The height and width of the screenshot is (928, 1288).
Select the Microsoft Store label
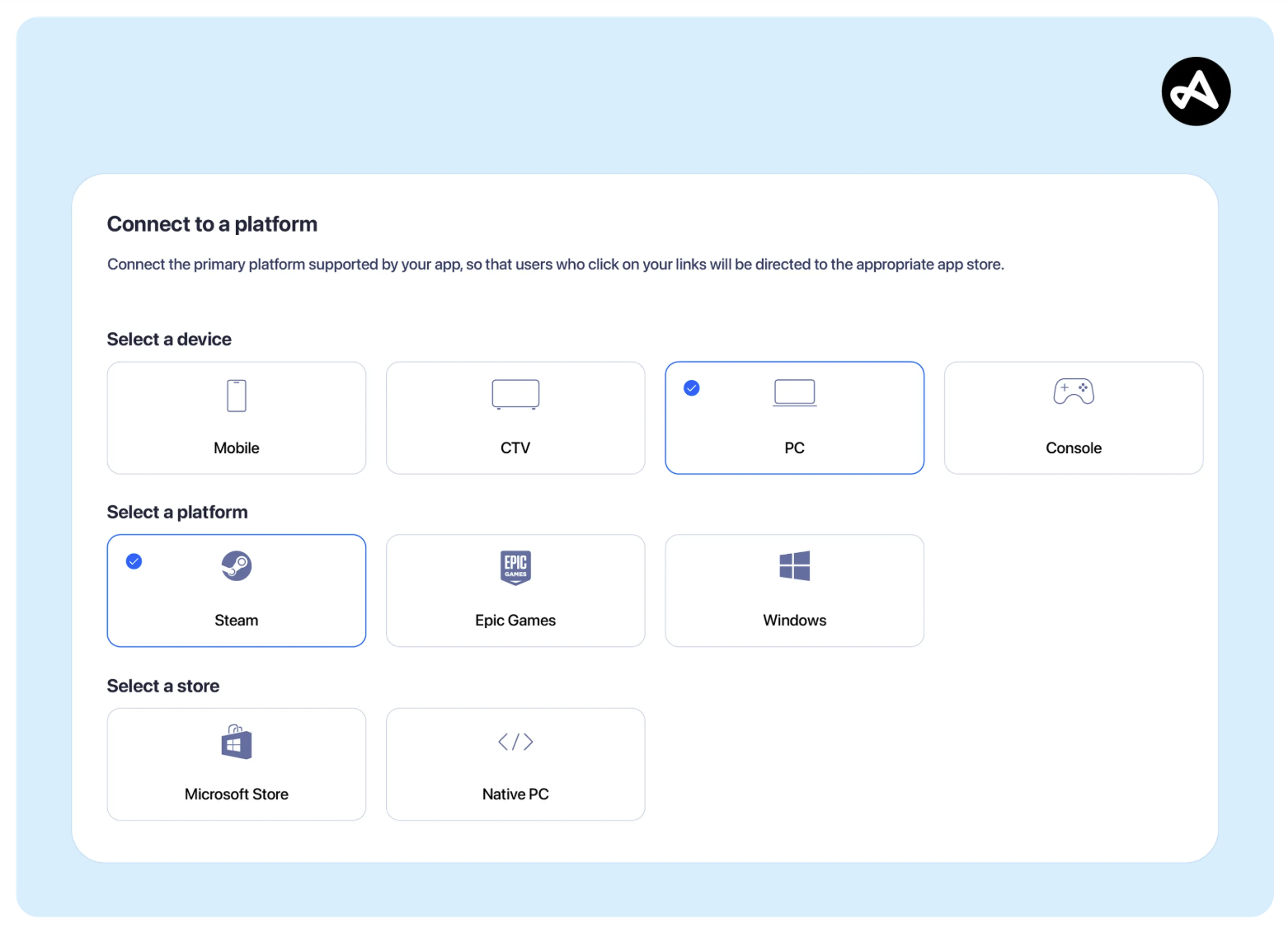tap(237, 794)
